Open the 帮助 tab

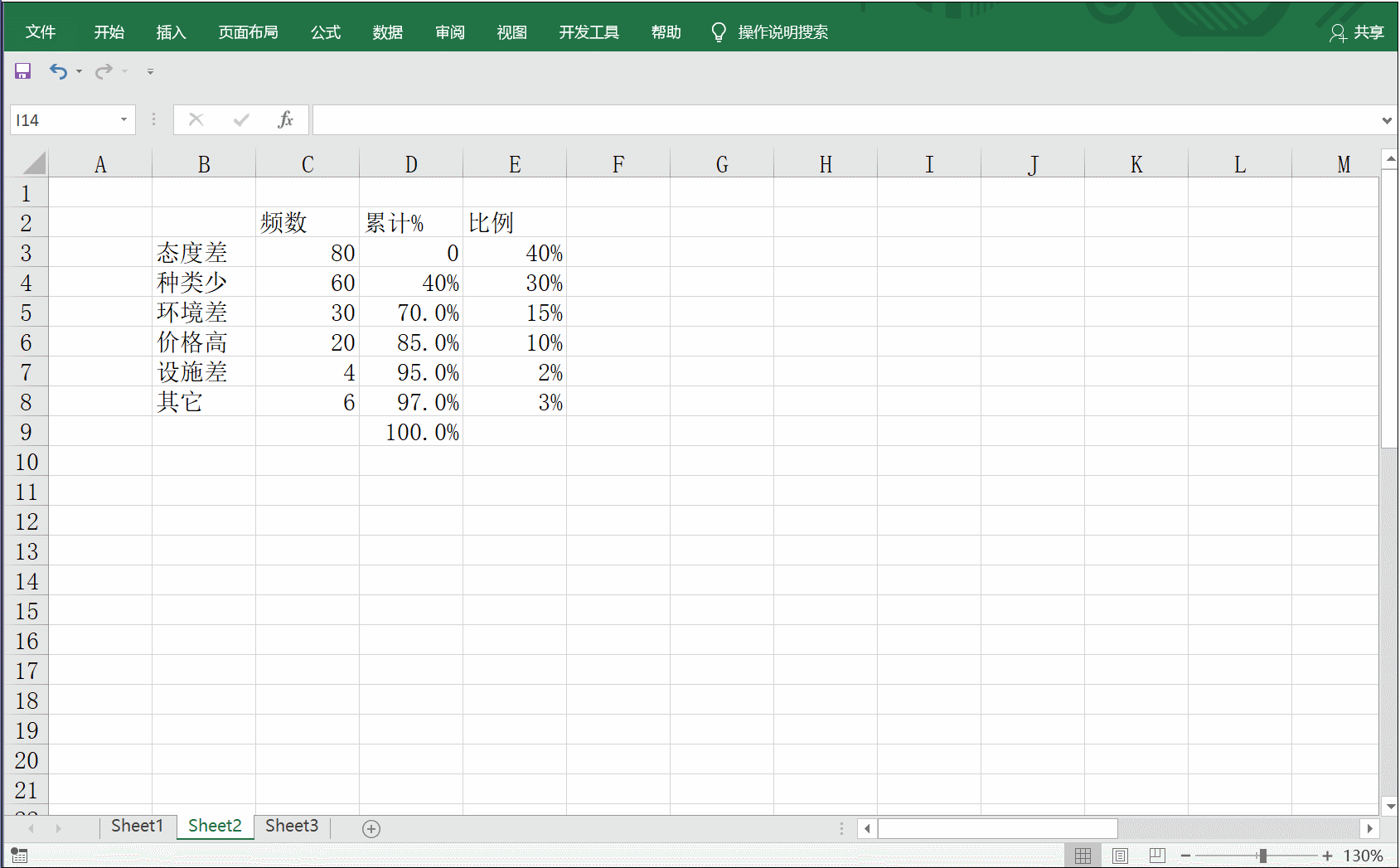click(x=666, y=32)
